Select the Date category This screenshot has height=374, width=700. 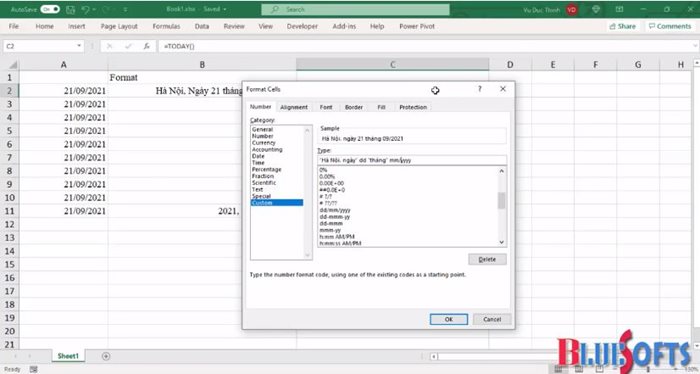258,156
